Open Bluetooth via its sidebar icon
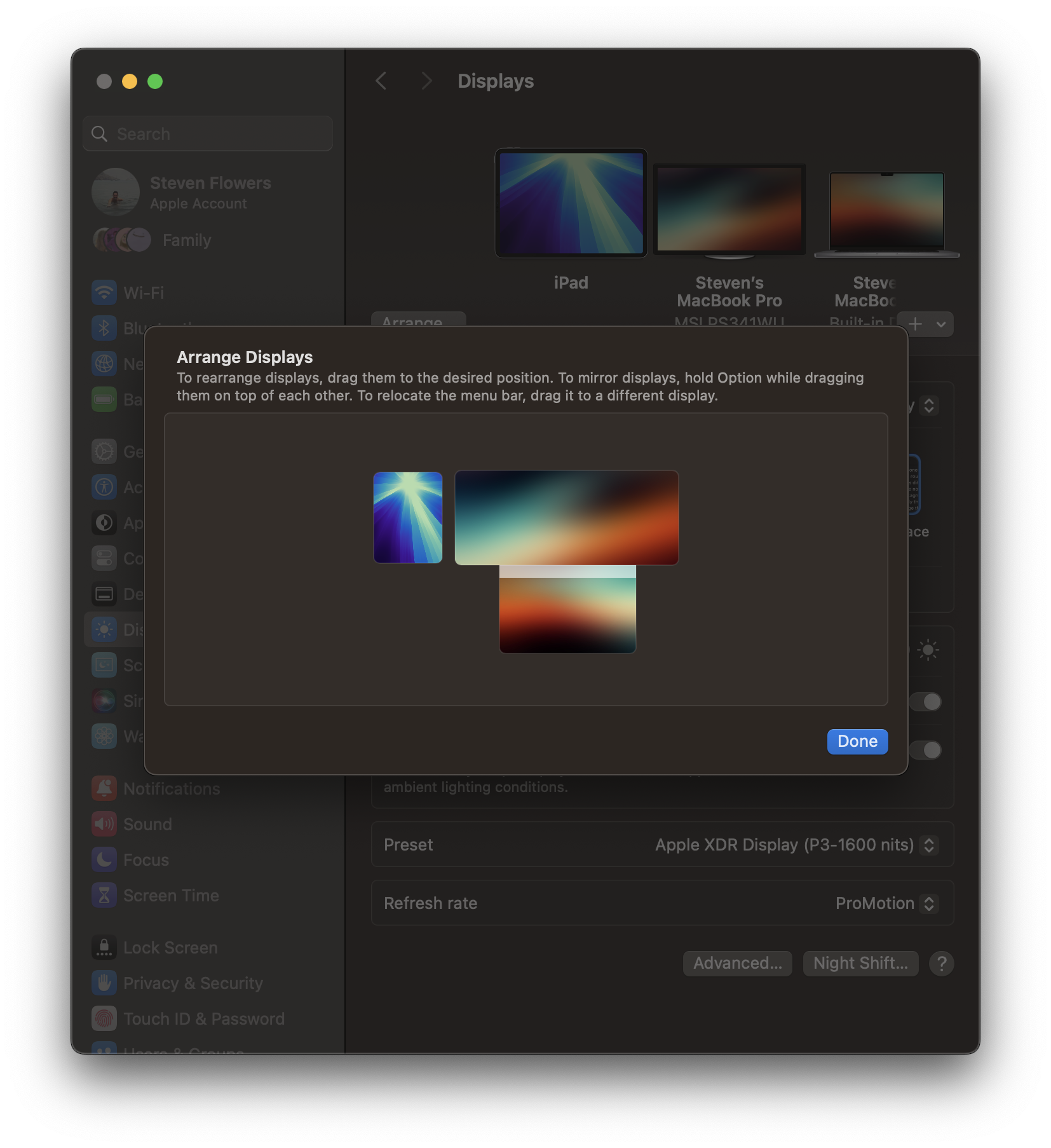Screen dimensions: 1051x1148 (x=104, y=328)
